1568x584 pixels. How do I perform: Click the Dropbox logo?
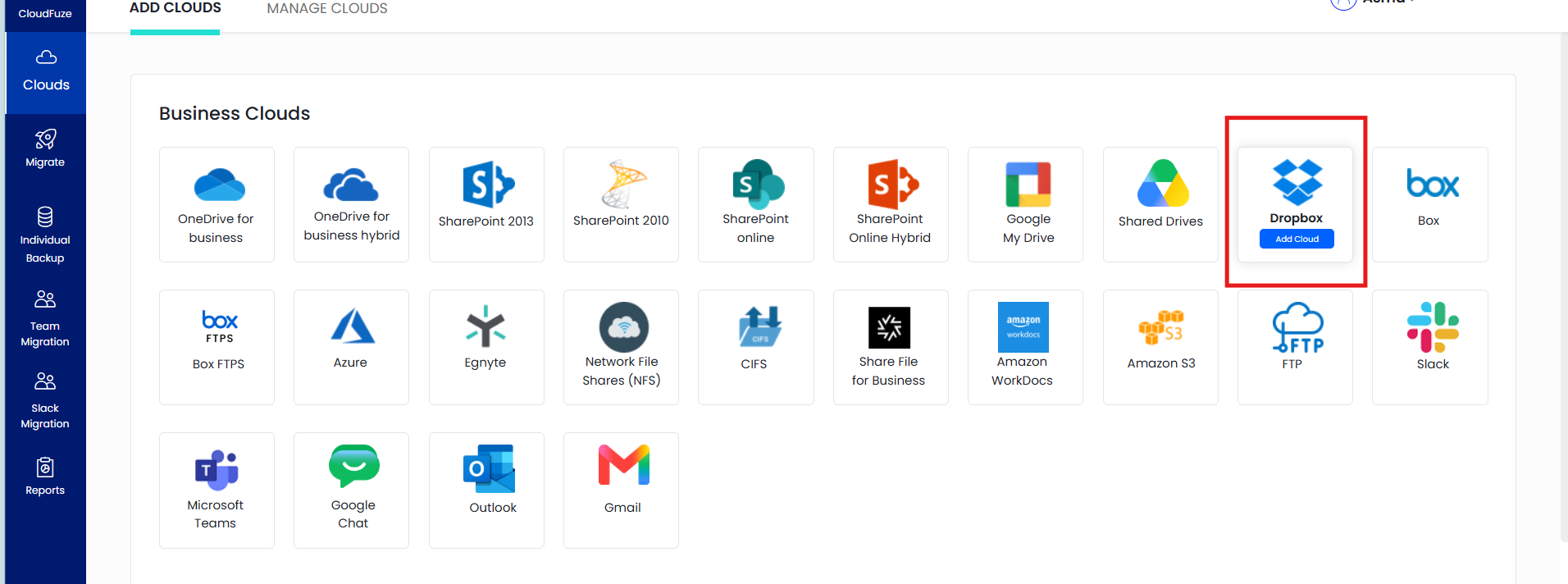(1297, 182)
